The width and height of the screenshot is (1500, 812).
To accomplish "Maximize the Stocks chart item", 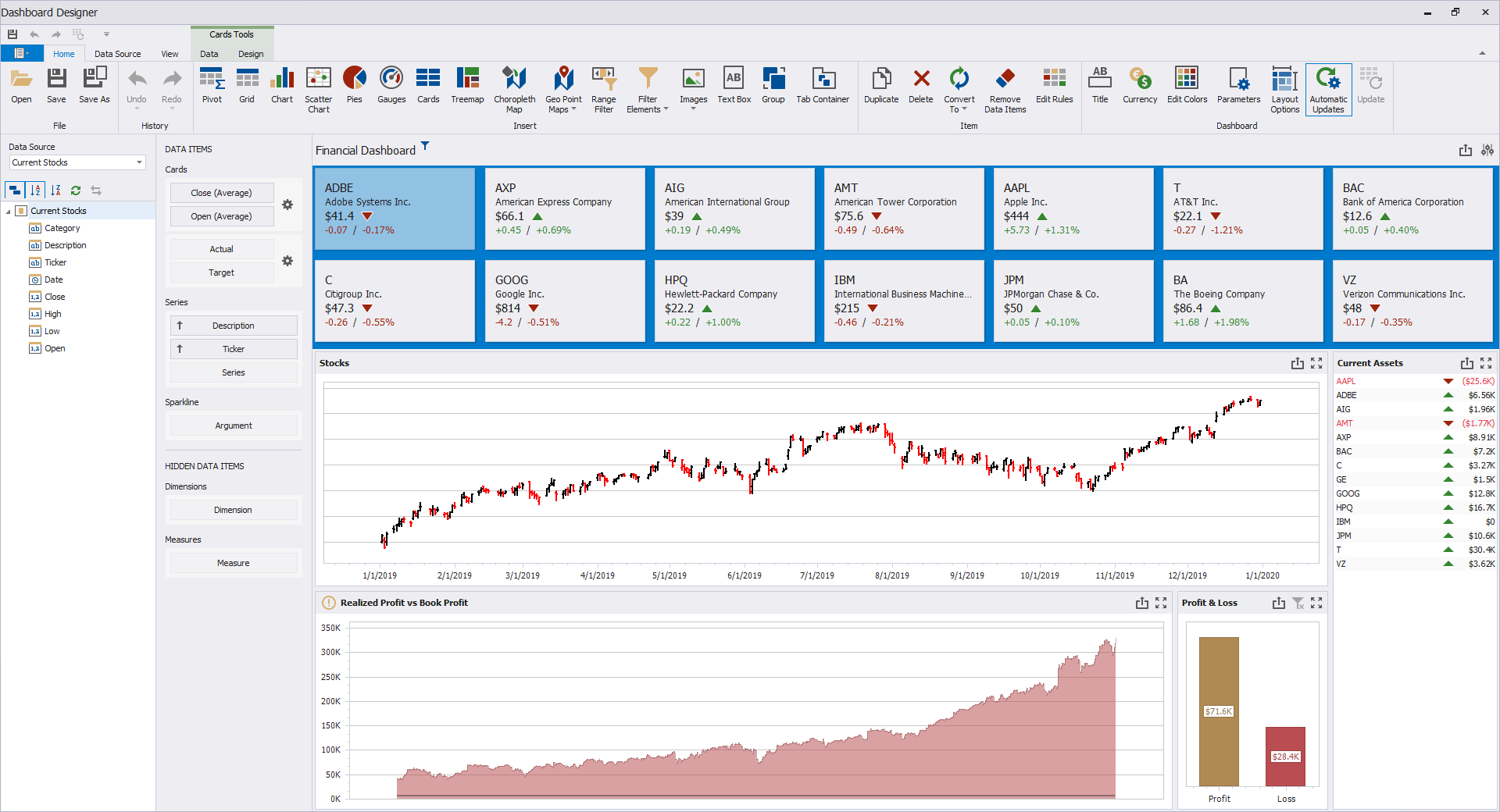I will click(1316, 363).
